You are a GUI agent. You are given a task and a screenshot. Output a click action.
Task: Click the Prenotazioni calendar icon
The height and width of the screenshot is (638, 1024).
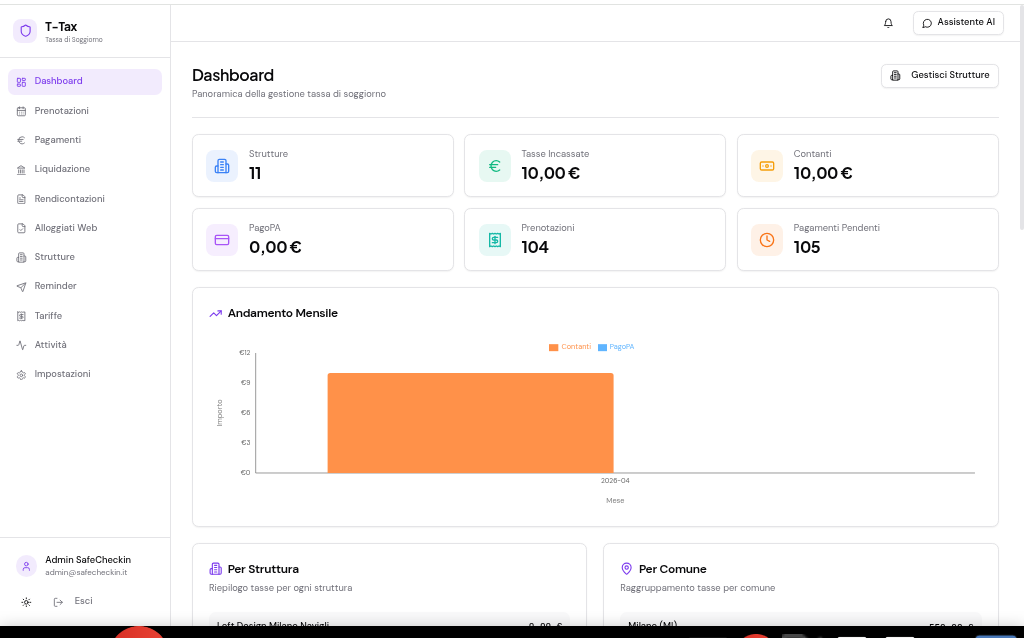point(22,112)
